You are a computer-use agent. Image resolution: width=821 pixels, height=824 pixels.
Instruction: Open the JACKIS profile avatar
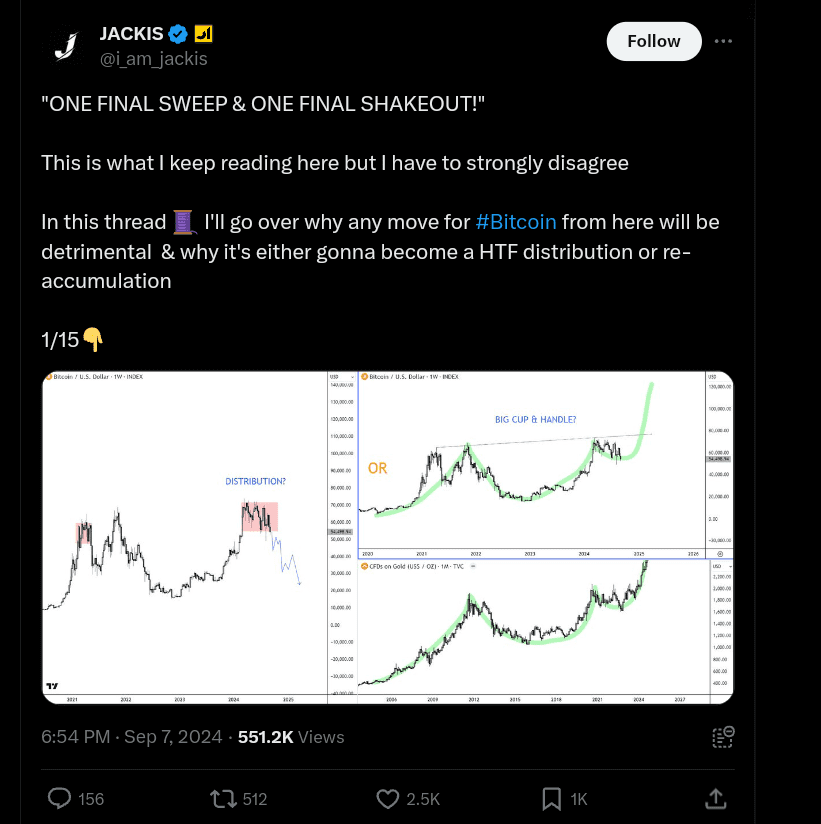pos(66,45)
